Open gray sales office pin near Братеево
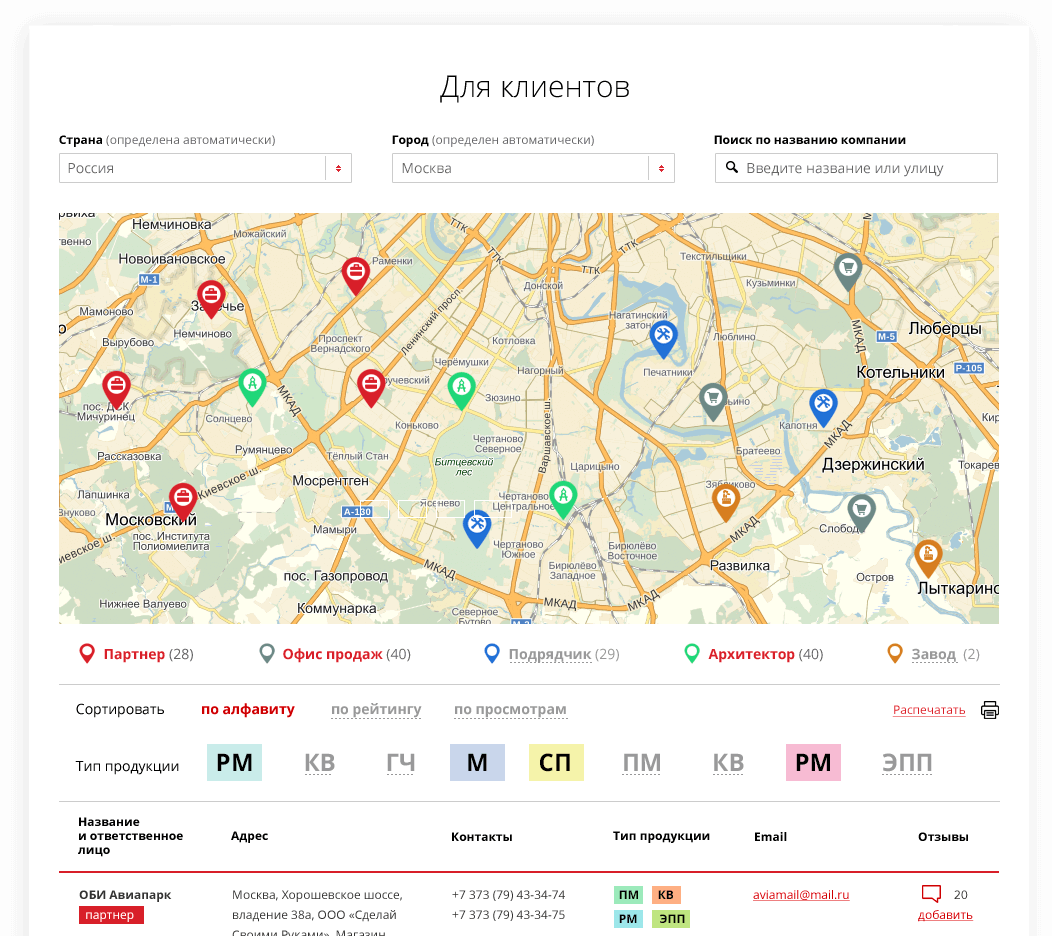The width and height of the screenshot is (1052, 936). point(713,401)
